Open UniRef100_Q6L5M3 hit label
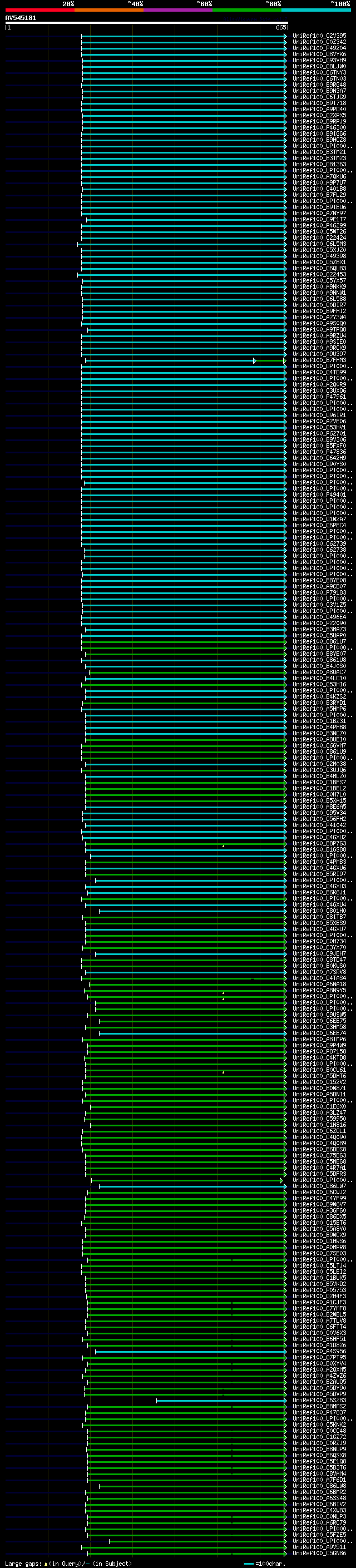Screen dimensions: 356x1568 [319, 244]
